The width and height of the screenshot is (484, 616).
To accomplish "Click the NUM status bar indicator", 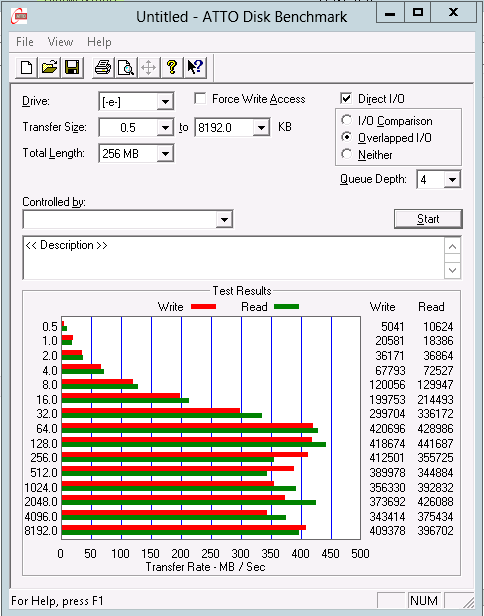I will (x=424, y=601).
